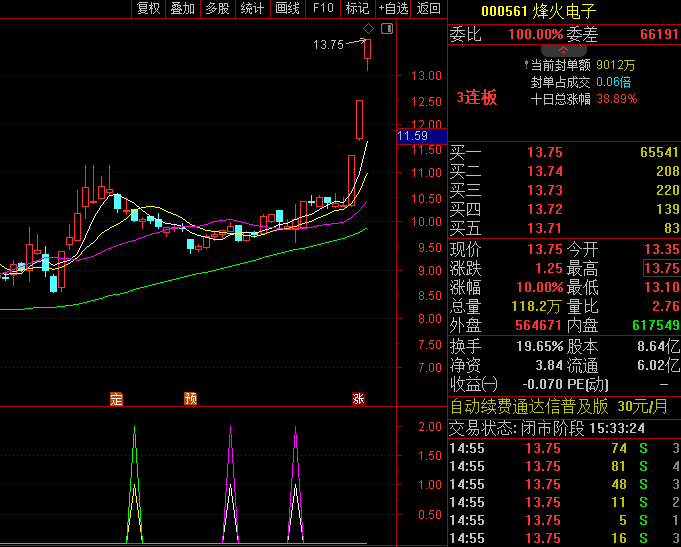
Task: Toggle the side panel icon on the chart
Action: click(x=387, y=29)
